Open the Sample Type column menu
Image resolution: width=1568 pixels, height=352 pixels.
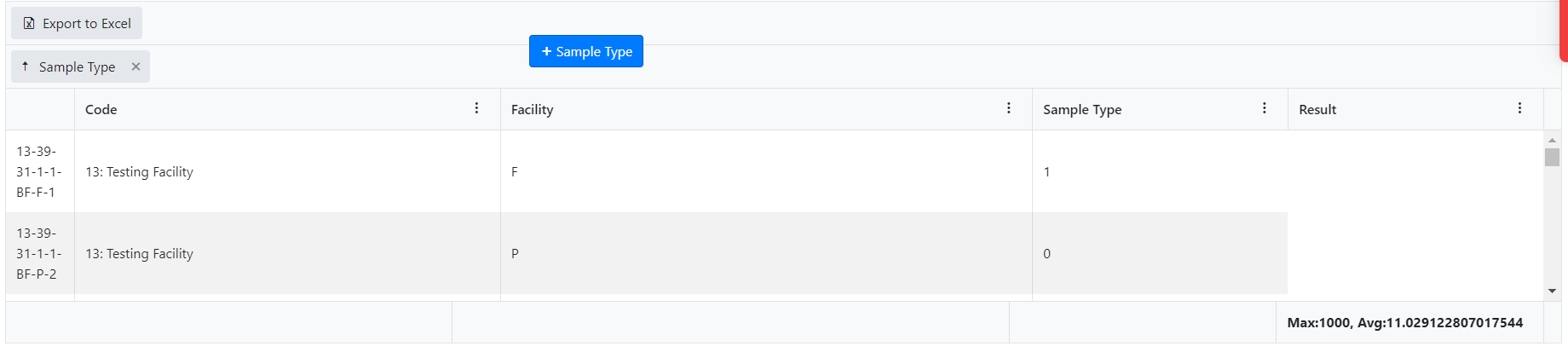pyautogui.click(x=1264, y=108)
